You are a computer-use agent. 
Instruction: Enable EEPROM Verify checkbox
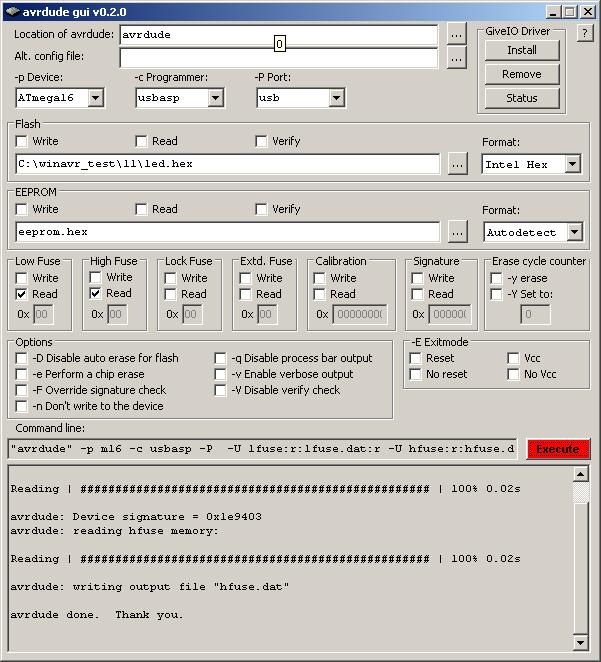[261, 209]
